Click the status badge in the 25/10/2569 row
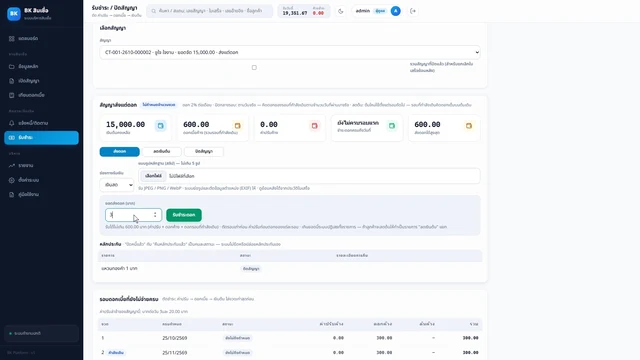The height and width of the screenshot is (360, 640). click(x=238, y=338)
